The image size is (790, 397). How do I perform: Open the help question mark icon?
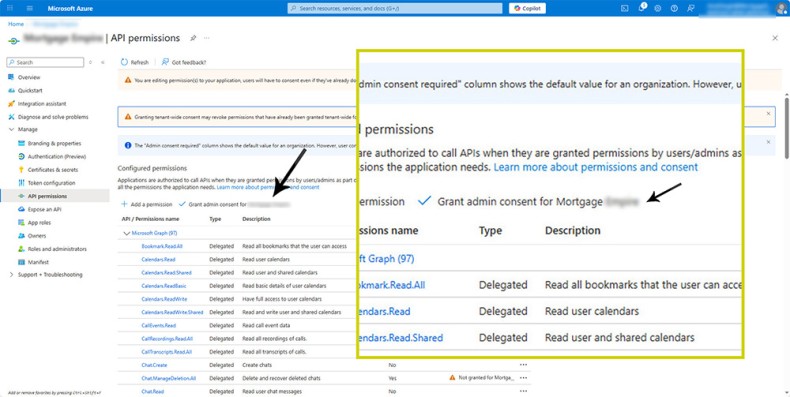click(x=674, y=8)
